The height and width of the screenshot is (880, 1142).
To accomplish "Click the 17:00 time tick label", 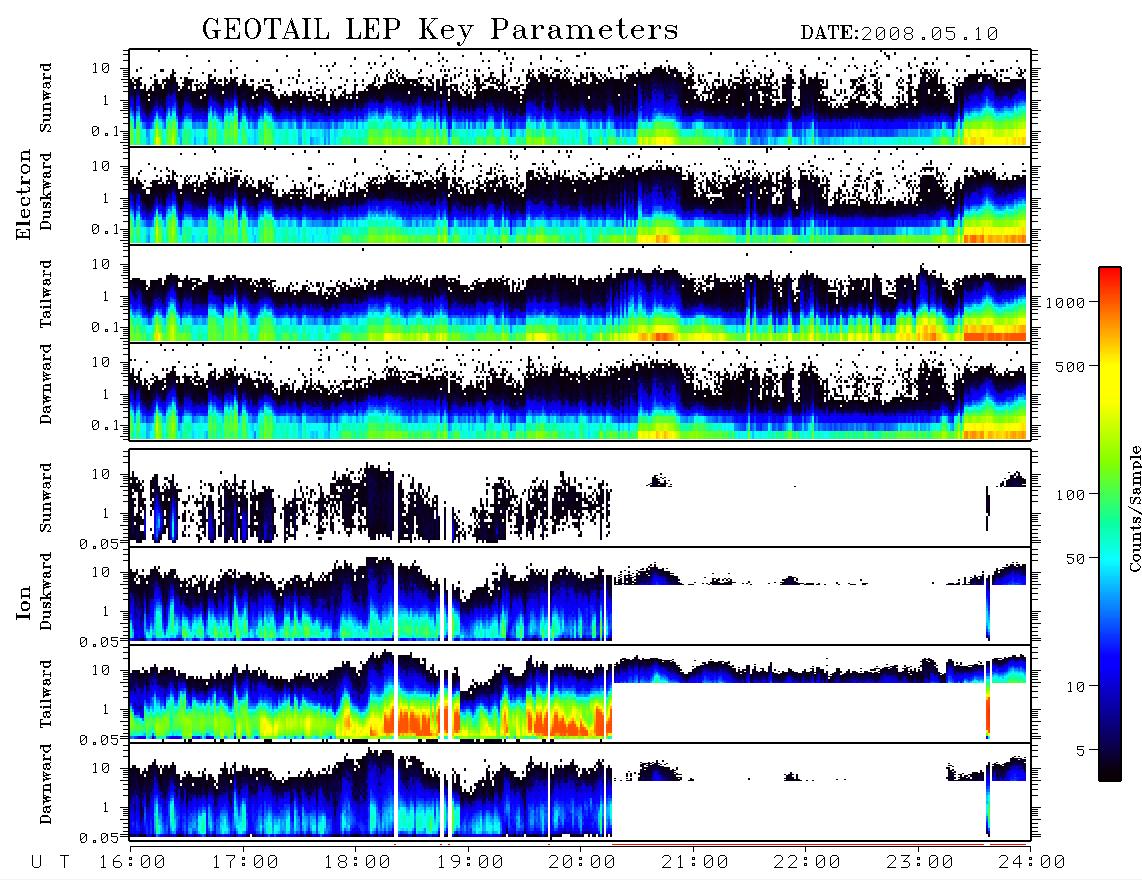I will pyautogui.click(x=245, y=862).
